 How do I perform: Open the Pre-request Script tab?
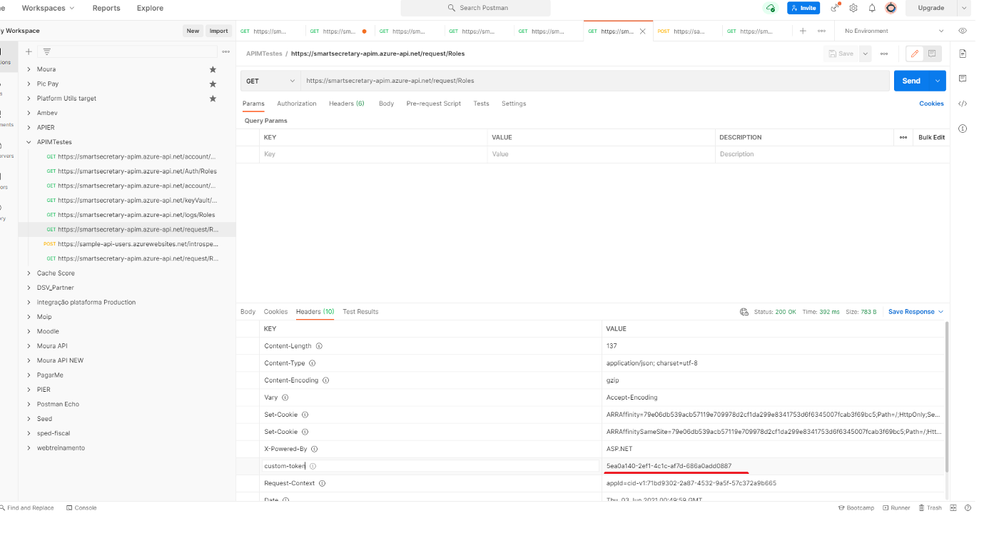coord(433,103)
